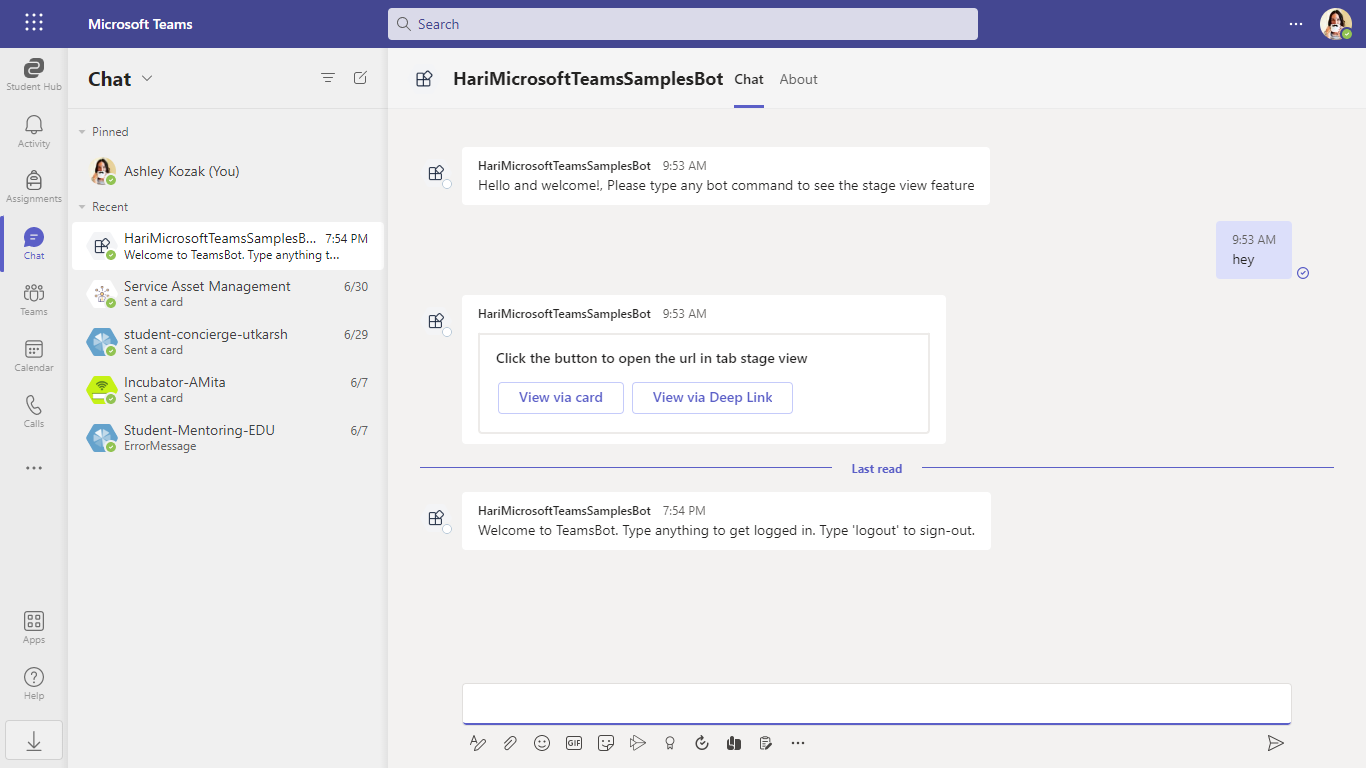Viewport: 1366px width, 768px height.
Task: Open the Apps store icon
Action: tap(34, 627)
